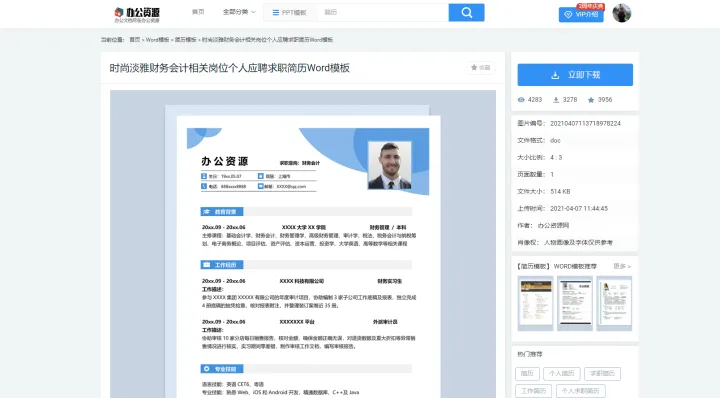Viewport: 720px width, 398px height.
Task: Select the 个人简历 hot tag
Action: point(562,374)
